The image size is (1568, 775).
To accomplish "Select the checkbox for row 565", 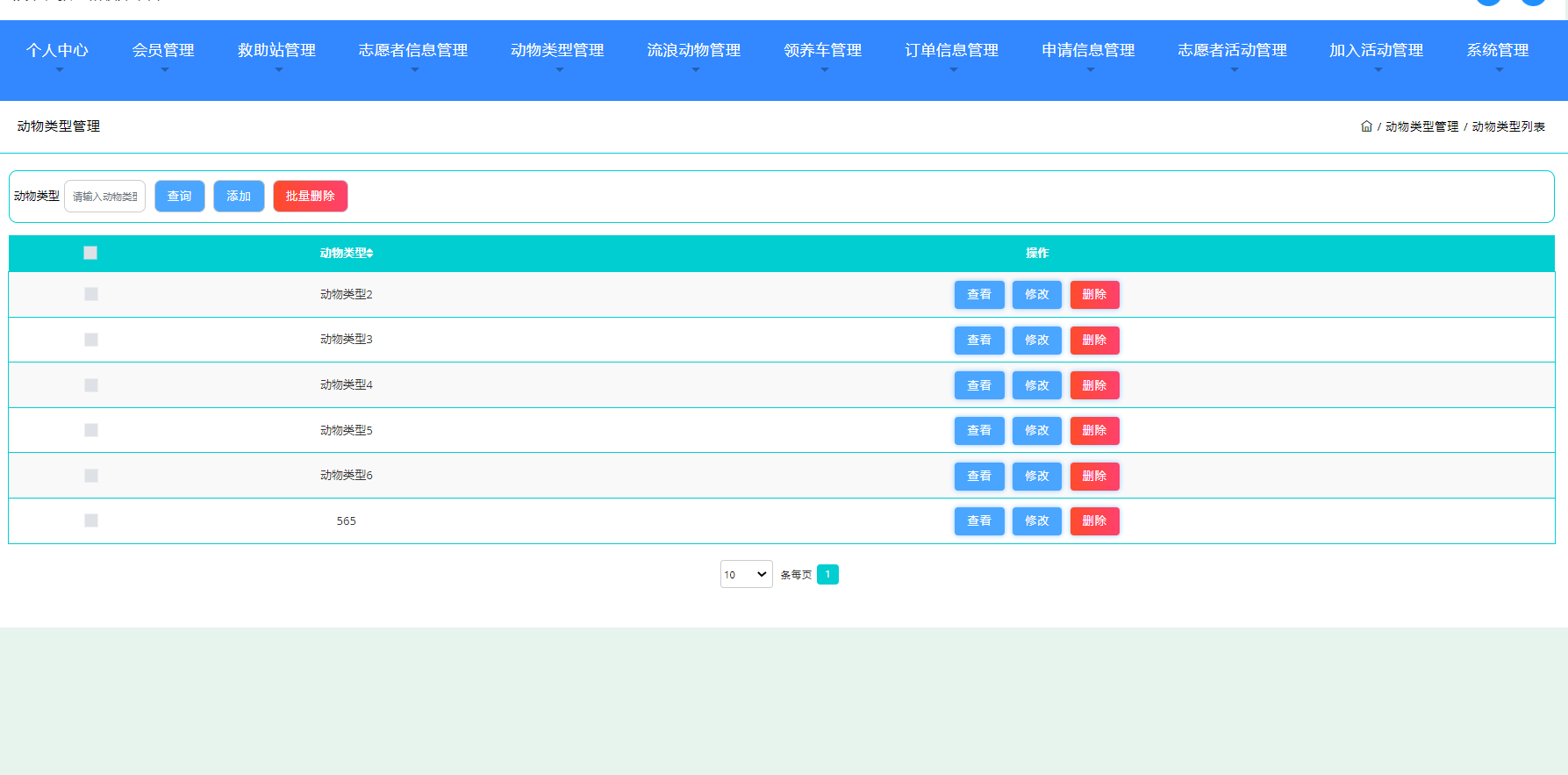I will tap(91, 520).
